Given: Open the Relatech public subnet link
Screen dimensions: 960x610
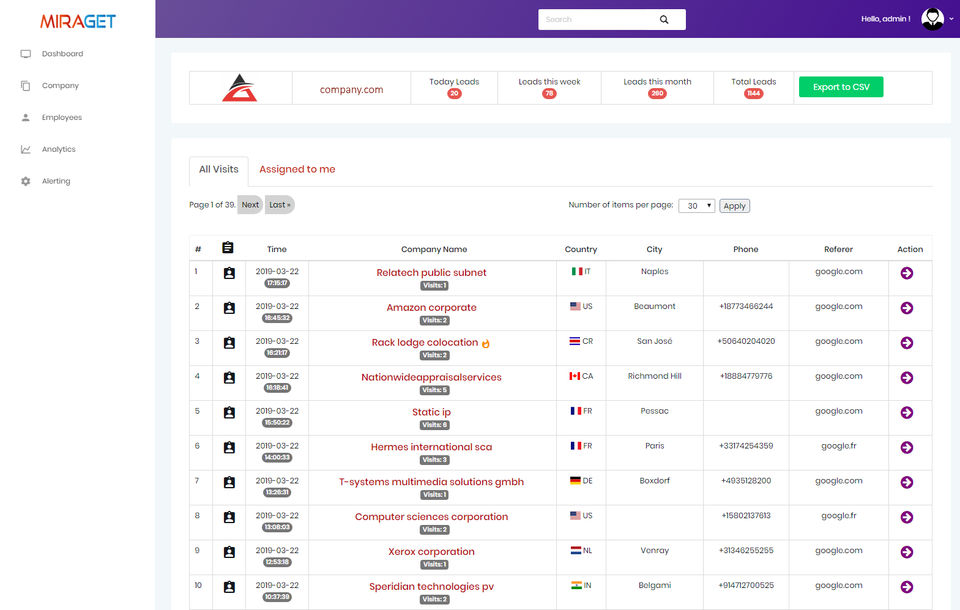Looking at the screenshot, I should coord(431,273).
